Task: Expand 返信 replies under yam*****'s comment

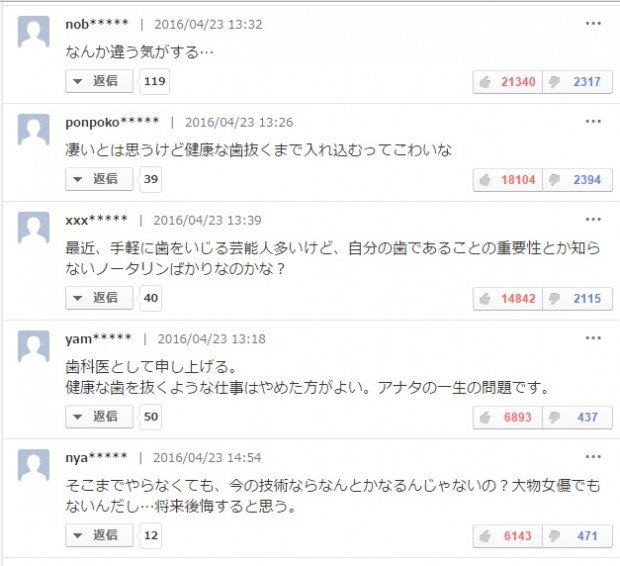Action: click(99, 416)
